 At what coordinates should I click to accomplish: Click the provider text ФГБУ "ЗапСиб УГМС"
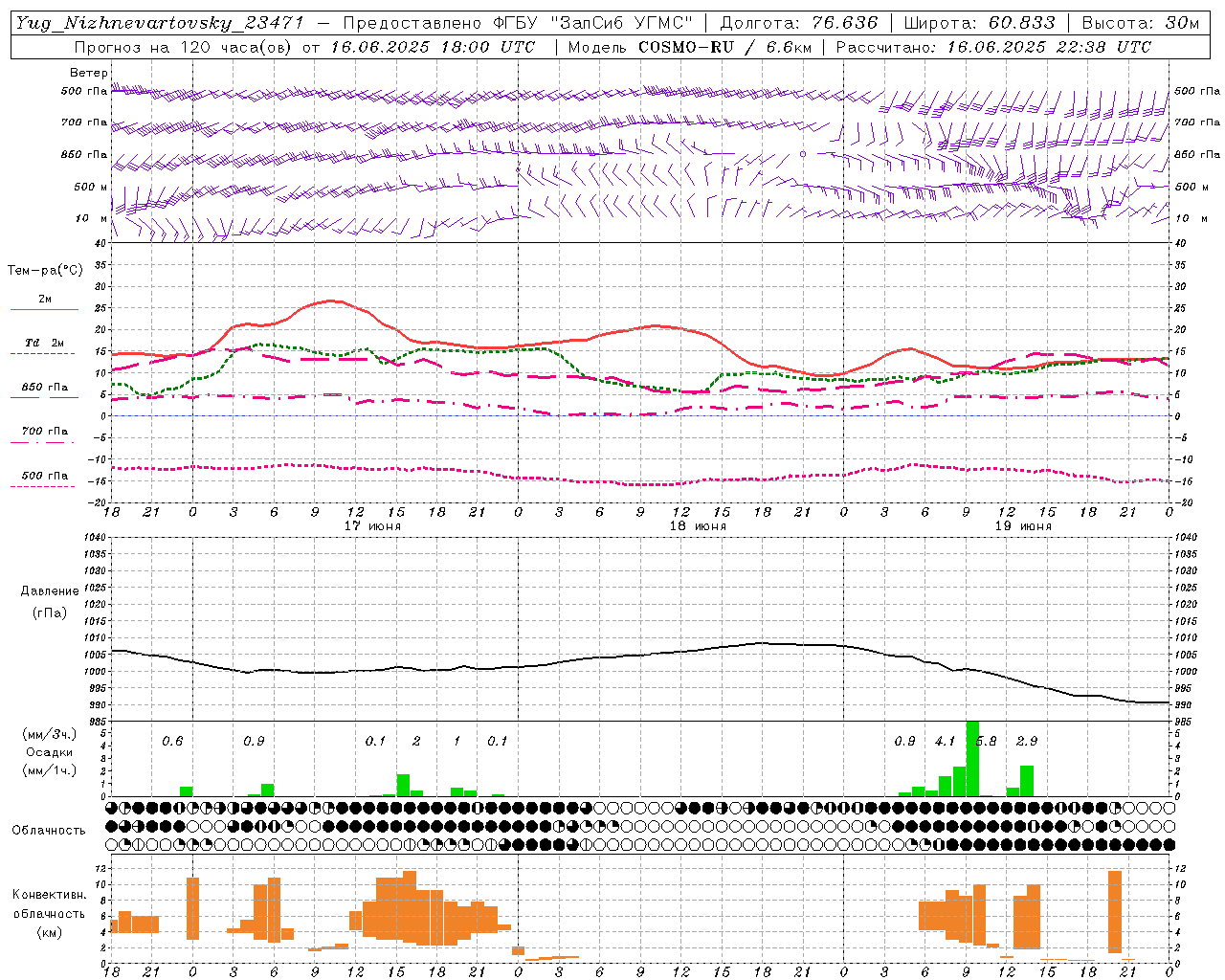pyautogui.click(x=590, y=23)
